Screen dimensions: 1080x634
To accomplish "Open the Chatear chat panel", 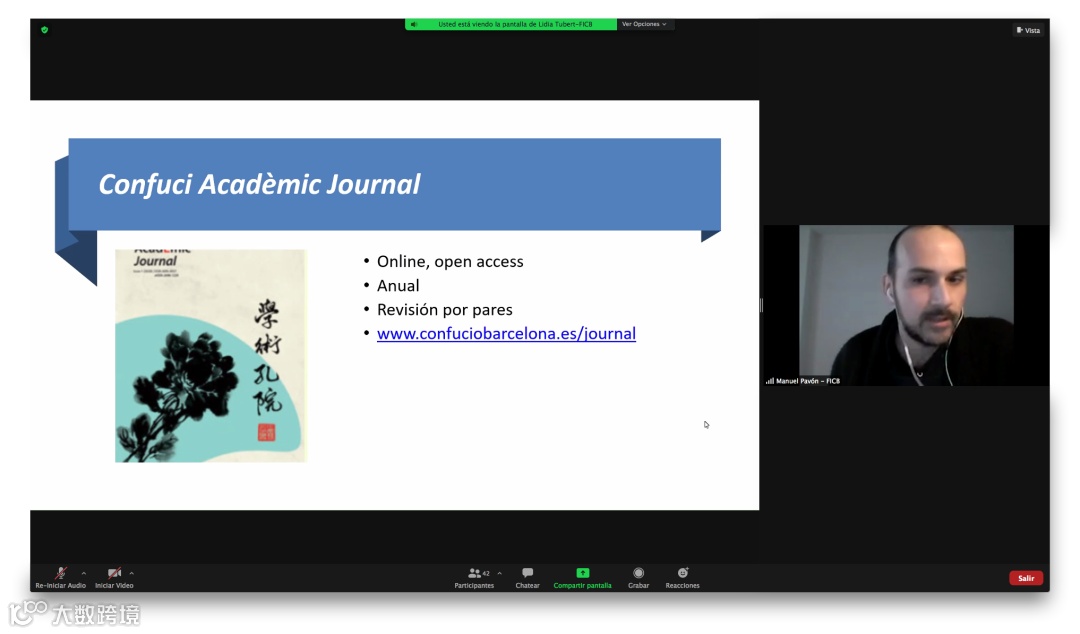I will (x=528, y=577).
